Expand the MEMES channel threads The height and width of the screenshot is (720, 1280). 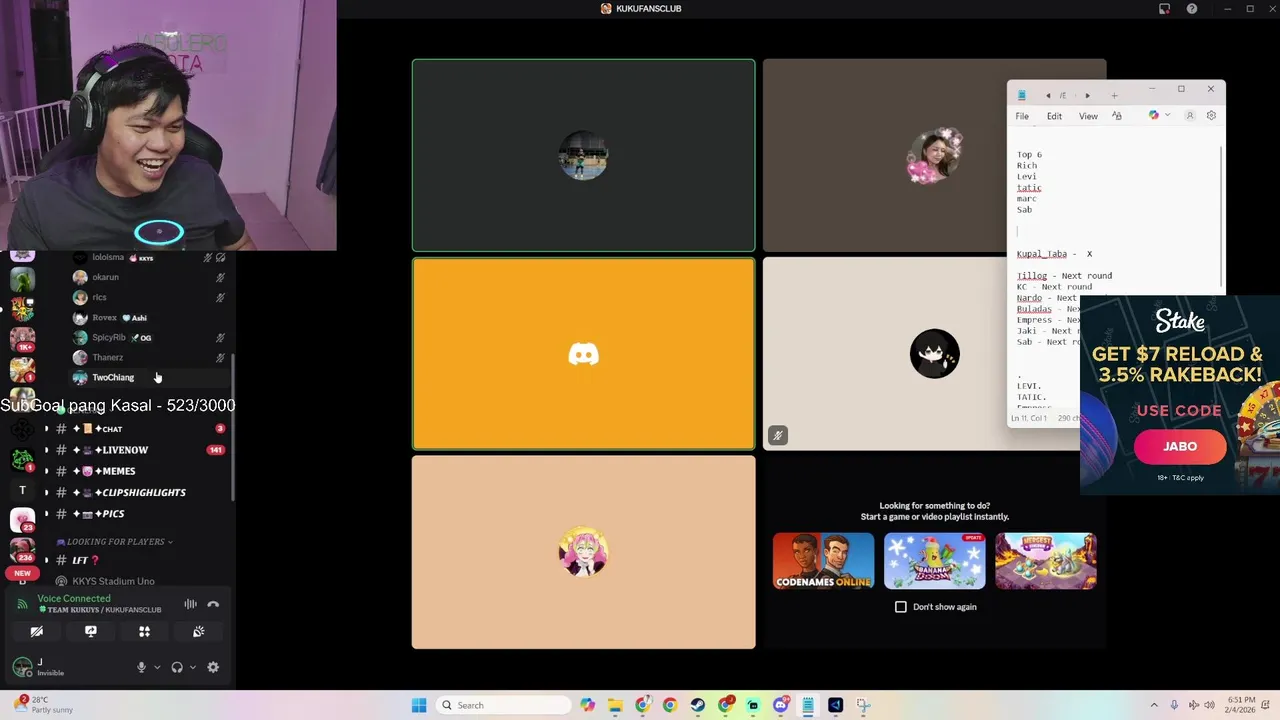45,471
